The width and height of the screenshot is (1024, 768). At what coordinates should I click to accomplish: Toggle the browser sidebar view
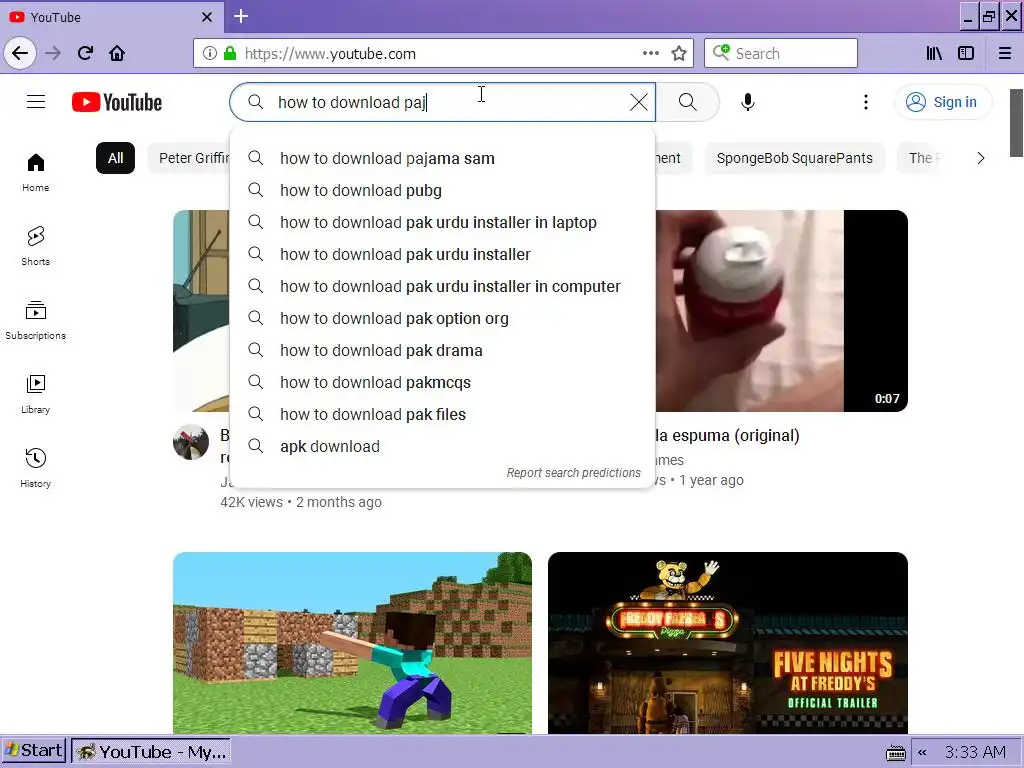point(966,53)
